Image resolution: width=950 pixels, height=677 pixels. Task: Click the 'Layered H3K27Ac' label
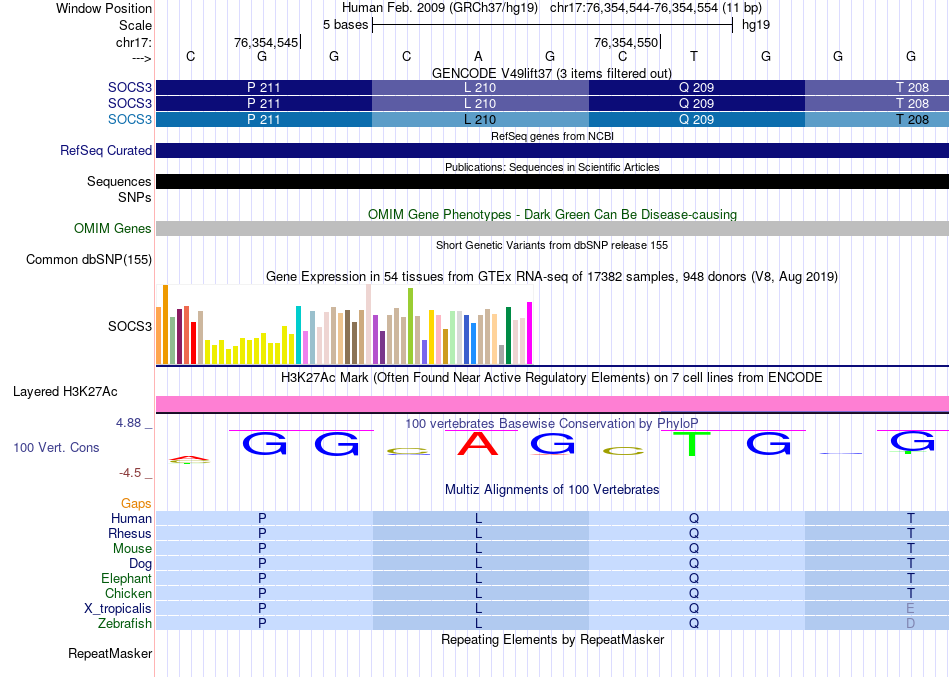(x=65, y=392)
